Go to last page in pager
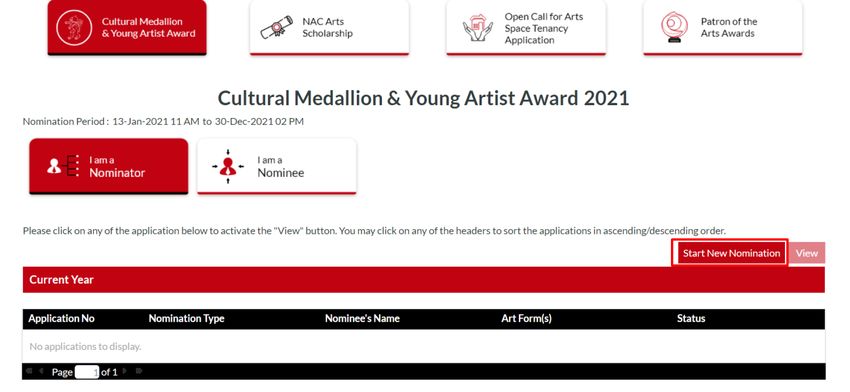 tap(139, 371)
